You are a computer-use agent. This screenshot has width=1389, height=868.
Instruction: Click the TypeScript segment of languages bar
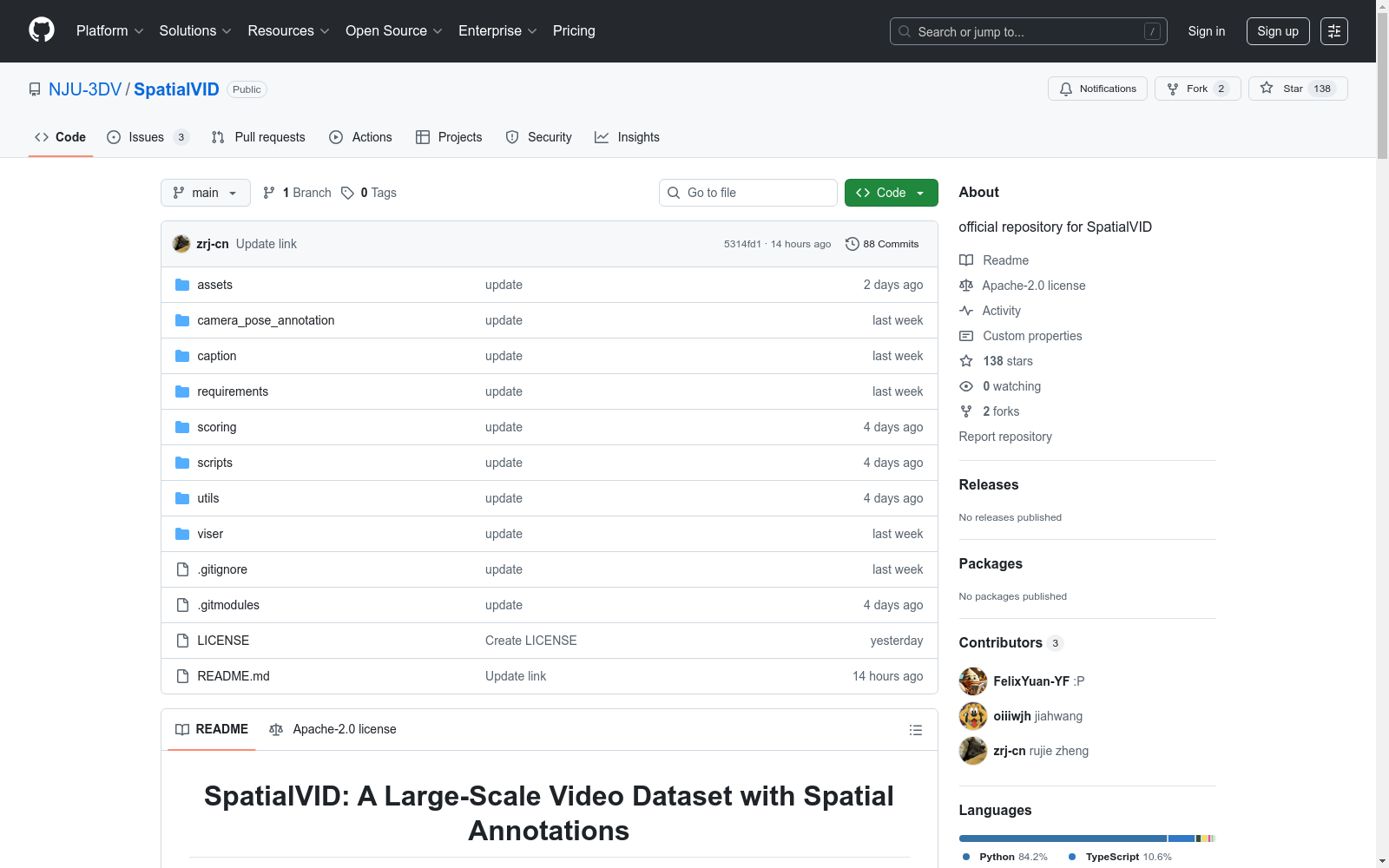(x=1182, y=838)
